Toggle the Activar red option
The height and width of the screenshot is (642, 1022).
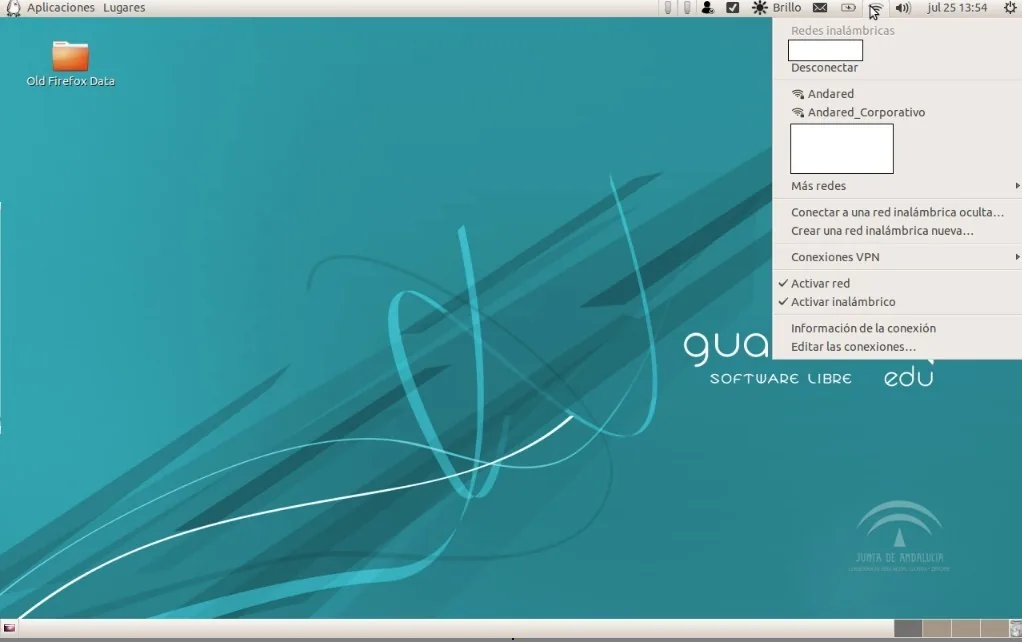897,284
